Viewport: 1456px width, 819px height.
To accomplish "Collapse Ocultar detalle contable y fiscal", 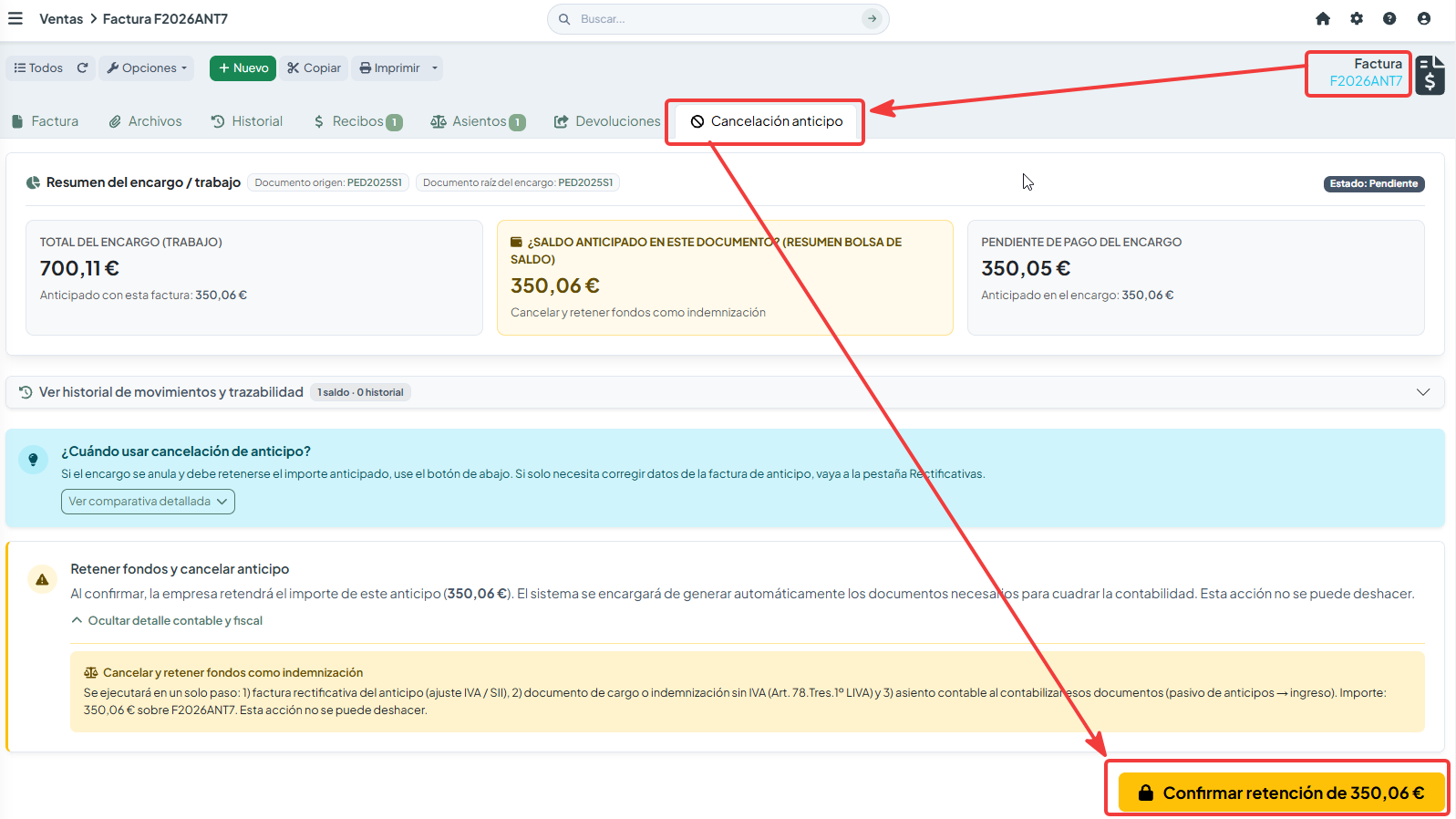I will coord(167,620).
